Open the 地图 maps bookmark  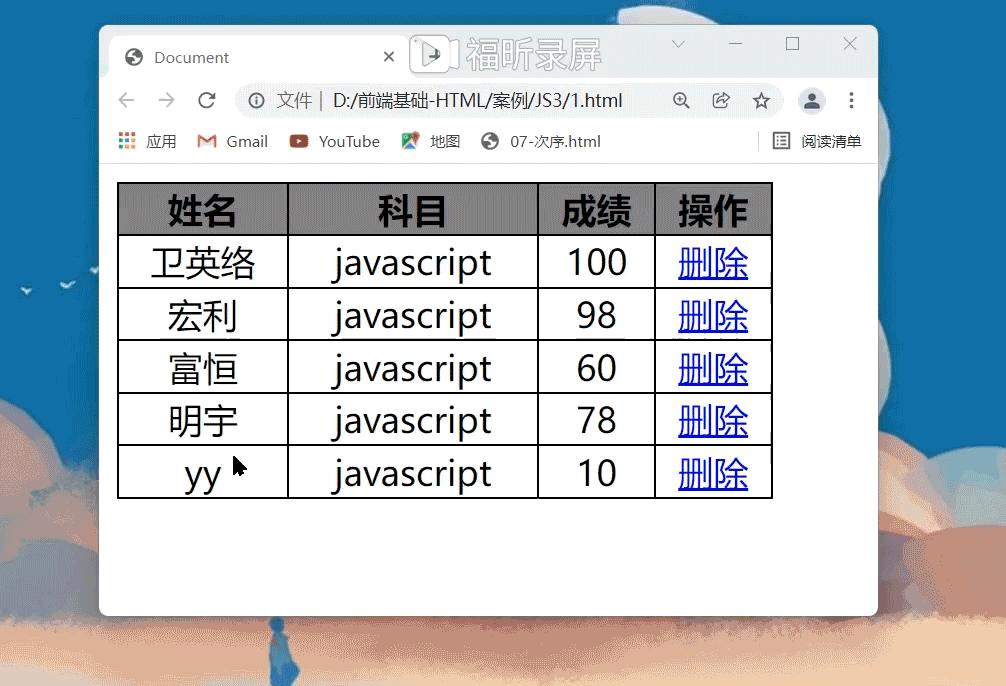[431, 141]
